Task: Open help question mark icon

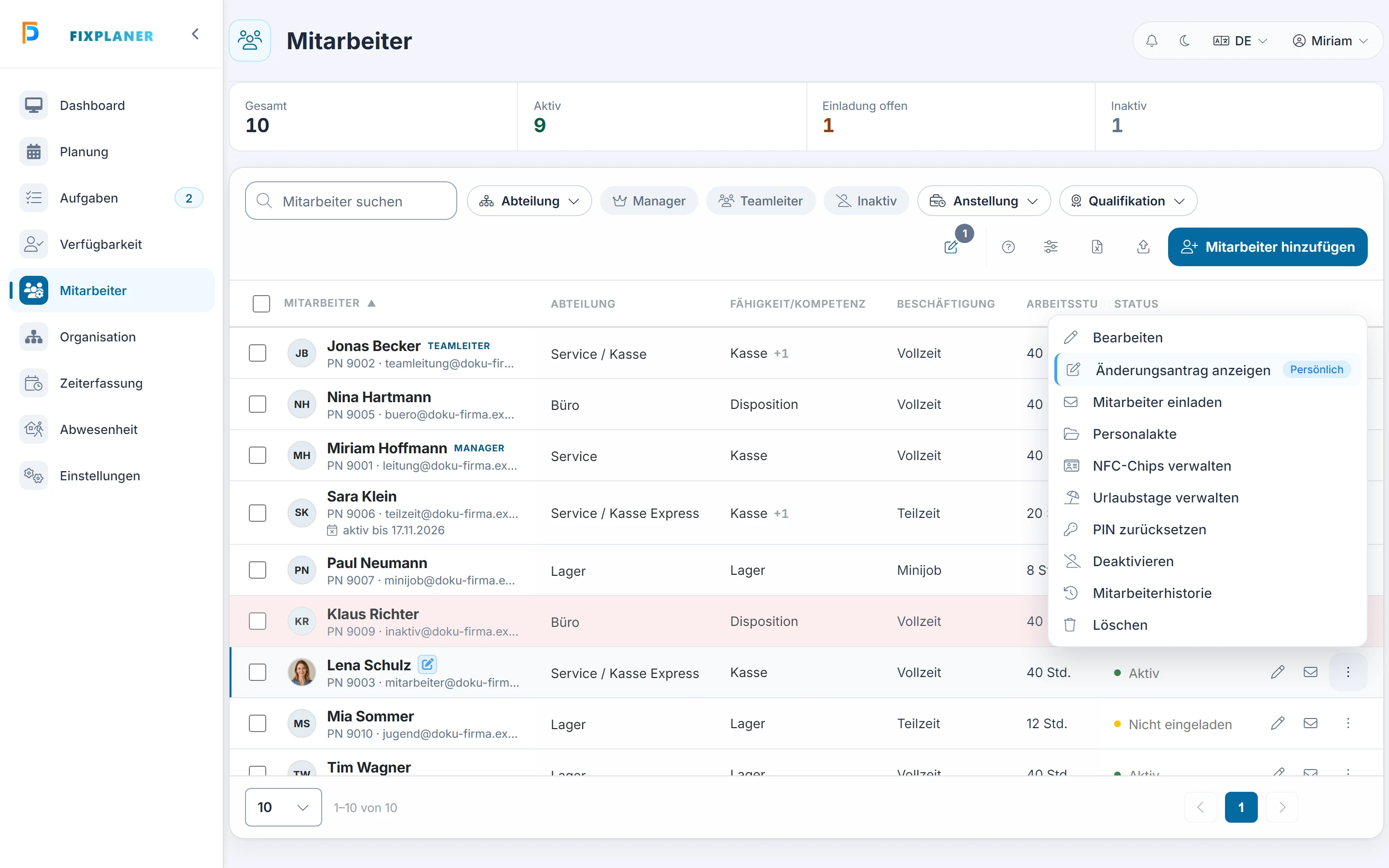Action: (1008, 247)
